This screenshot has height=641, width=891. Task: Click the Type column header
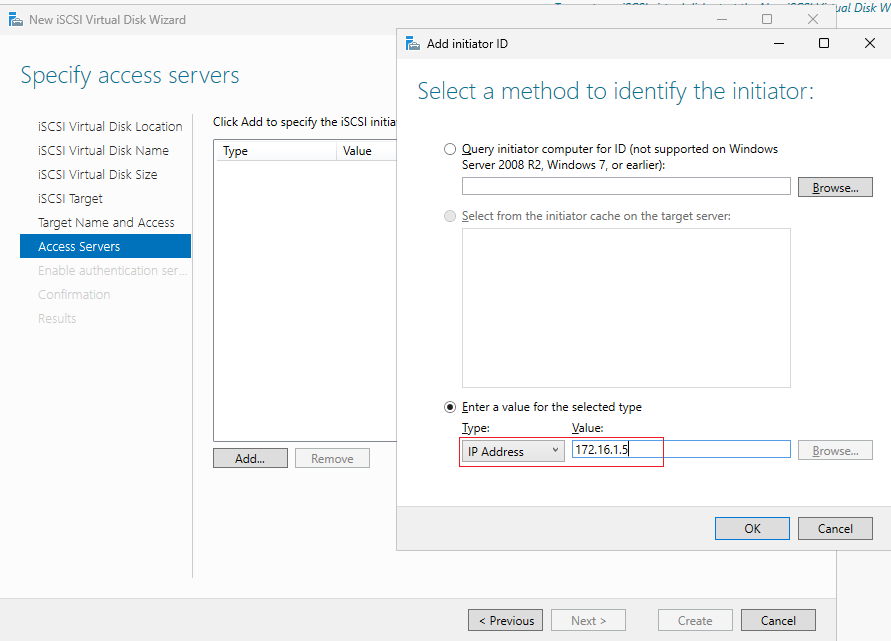coord(275,151)
